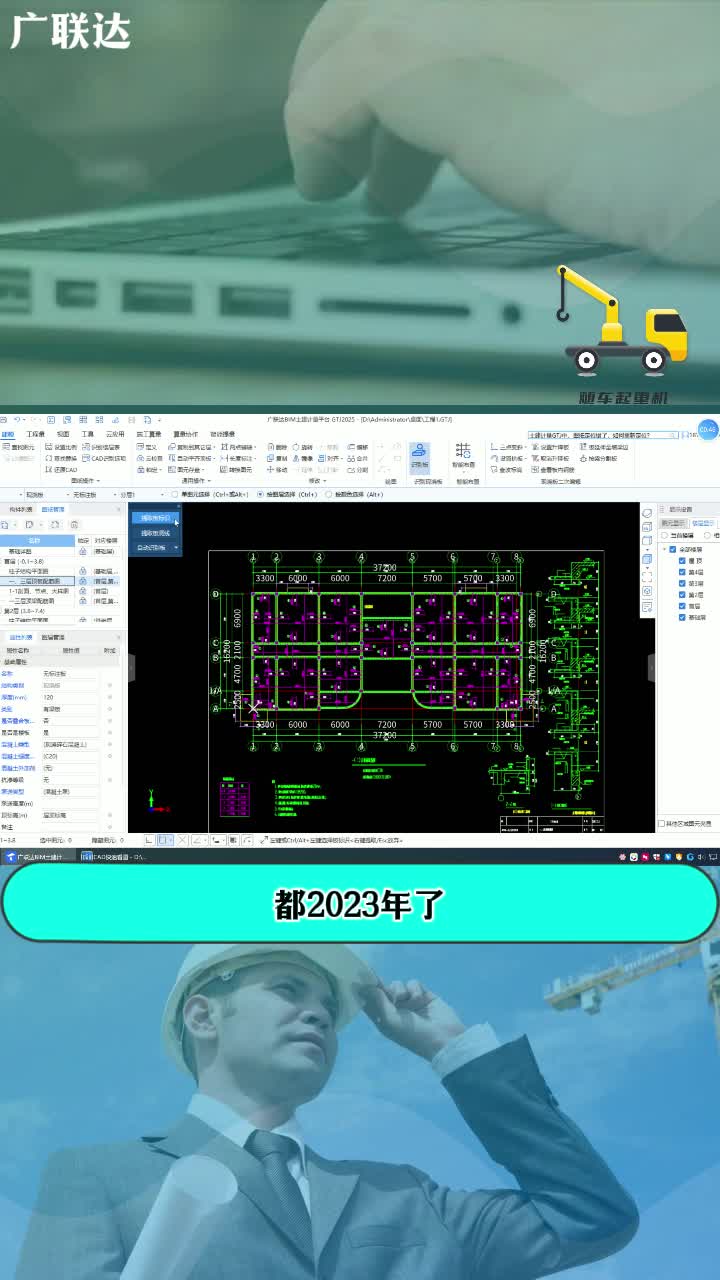Expand the 自动识别板 dropdown arrow
Image resolution: width=720 pixels, height=1280 pixels.
point(176,547)
